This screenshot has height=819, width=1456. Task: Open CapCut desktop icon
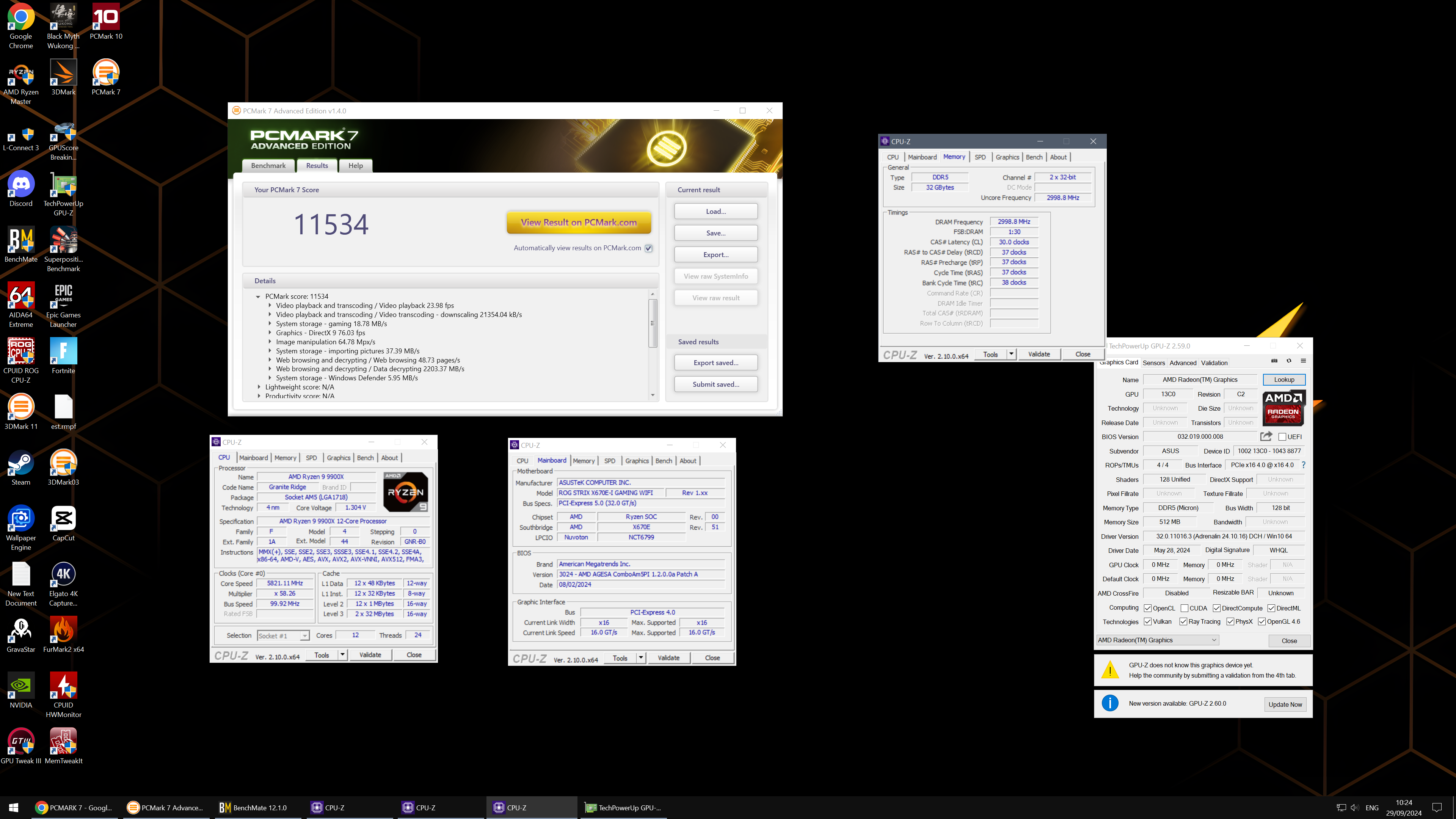click(63, 523)
